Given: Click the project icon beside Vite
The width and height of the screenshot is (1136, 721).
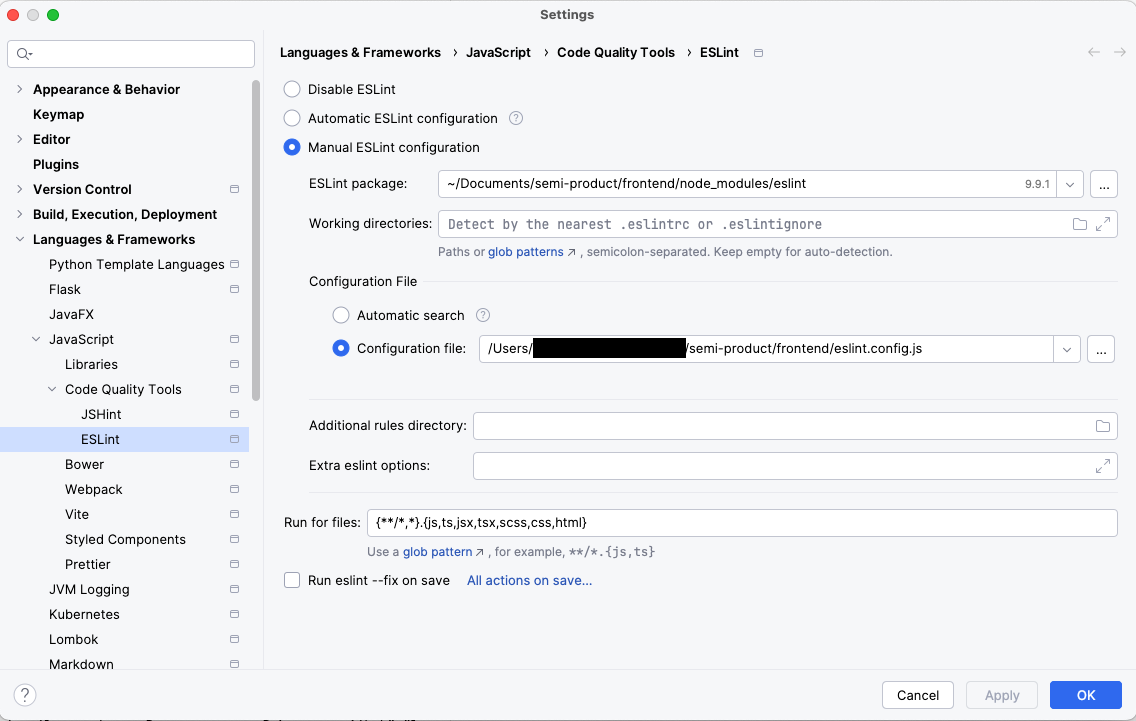Looking at the screenshot, I should (234, 514).
